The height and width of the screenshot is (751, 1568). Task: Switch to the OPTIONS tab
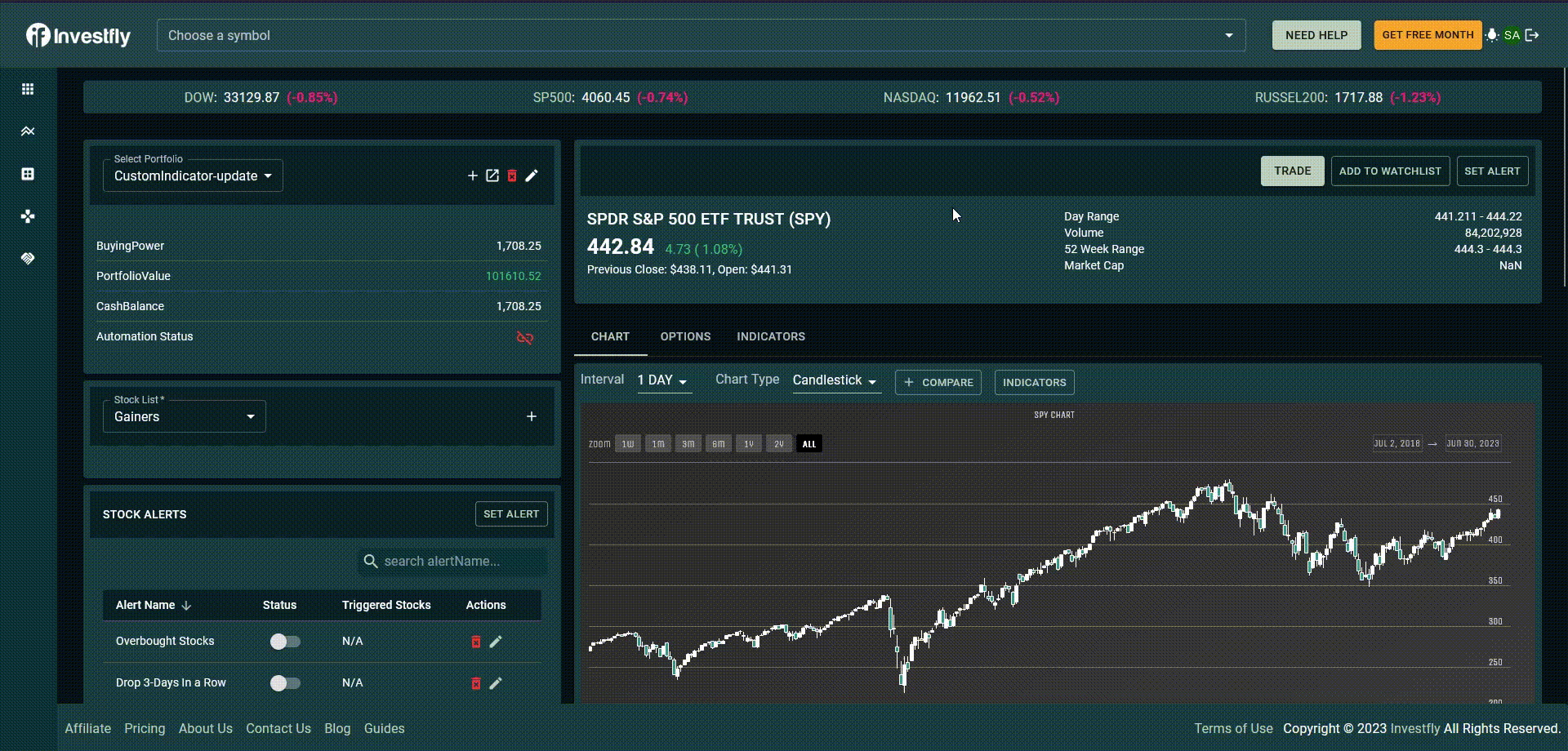685,336
